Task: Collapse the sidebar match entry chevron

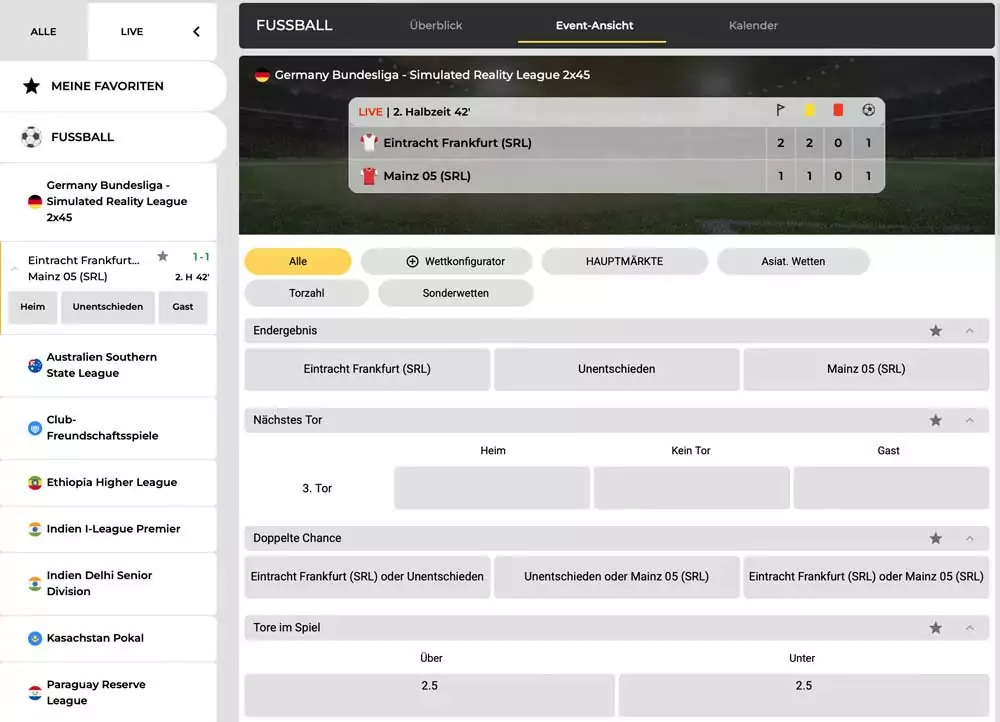Action: click(x=15, y=269)
